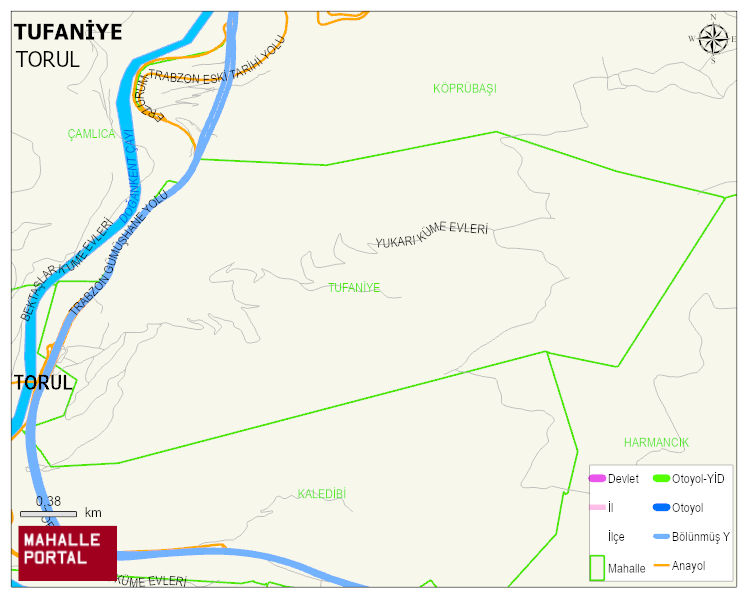The height and width of the screenshot is (598, 748).
Task: Click the bold TORUL label near the river
Action: click(43, 382)
